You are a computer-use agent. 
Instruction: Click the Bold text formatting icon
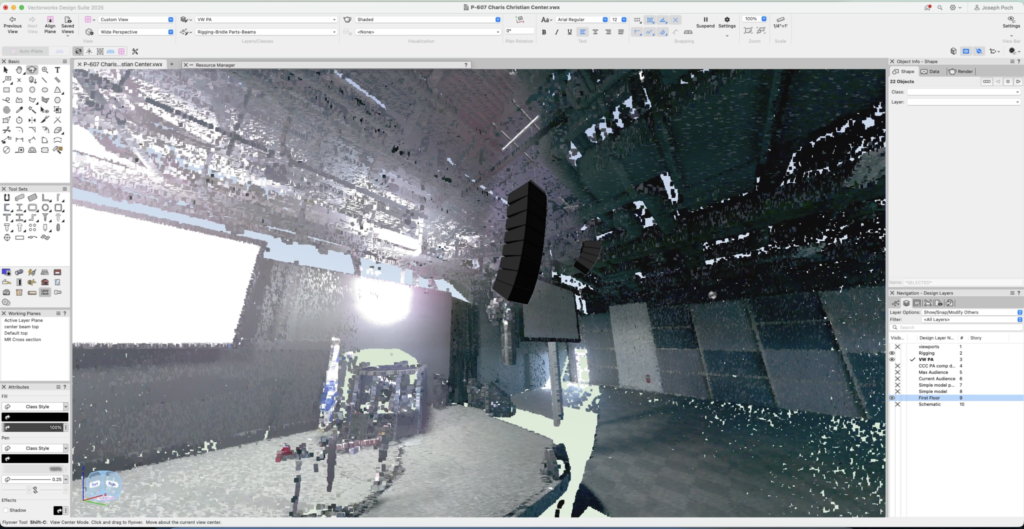click(x=544, y=32)
